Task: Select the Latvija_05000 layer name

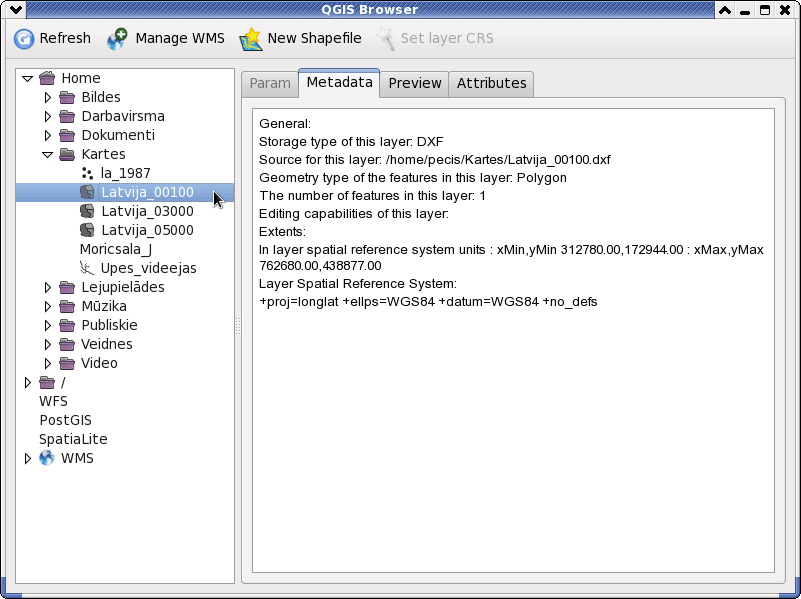Action: [x=147, y=230]
